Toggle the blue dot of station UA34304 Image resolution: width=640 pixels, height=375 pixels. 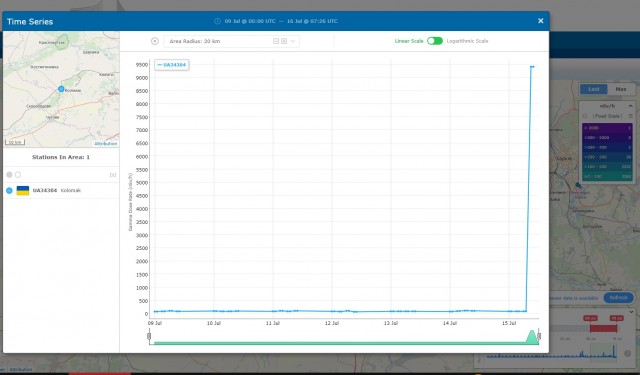(x=9, y=191)
